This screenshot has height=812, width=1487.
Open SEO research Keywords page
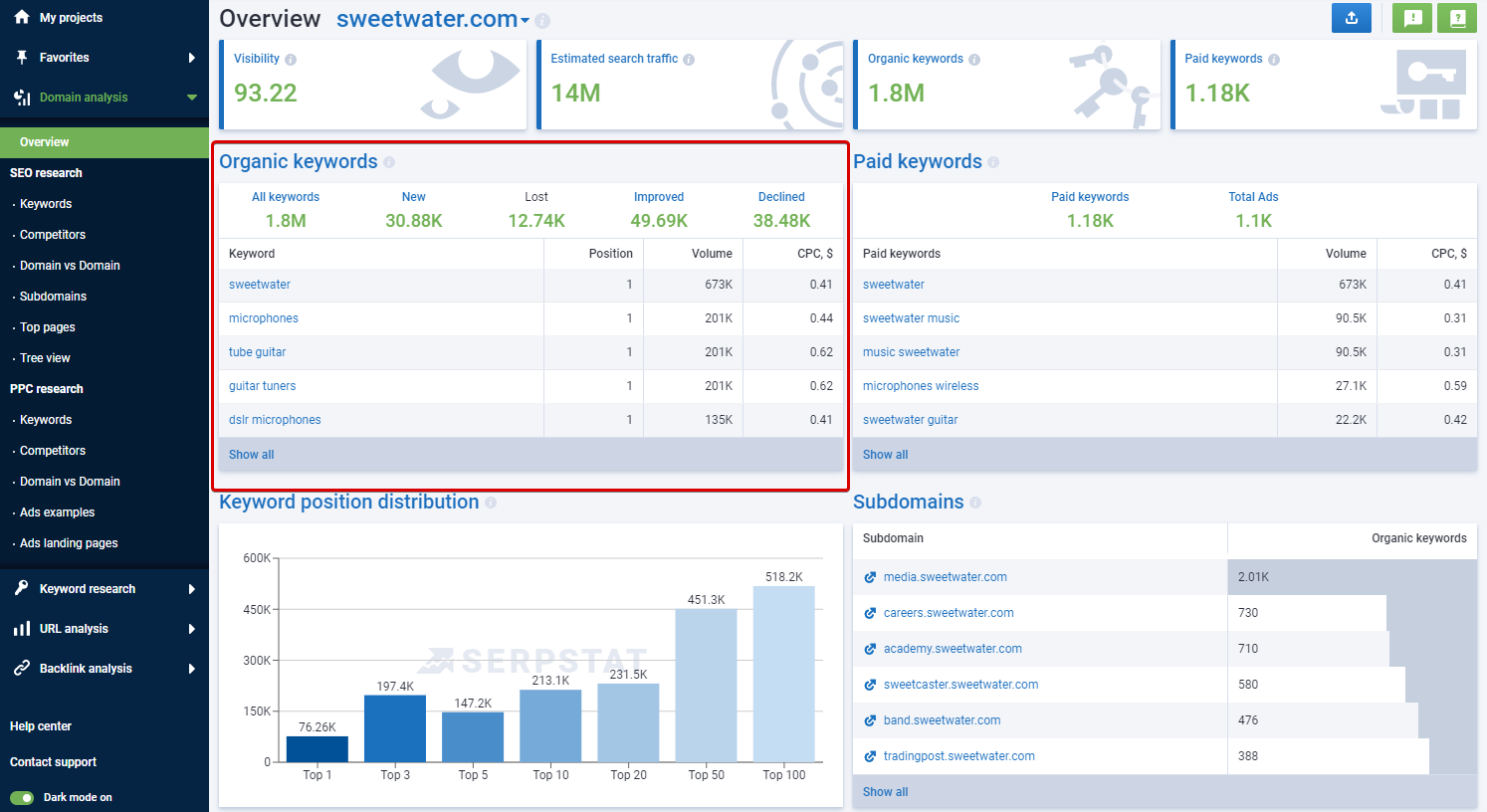[x=46, y=204]
